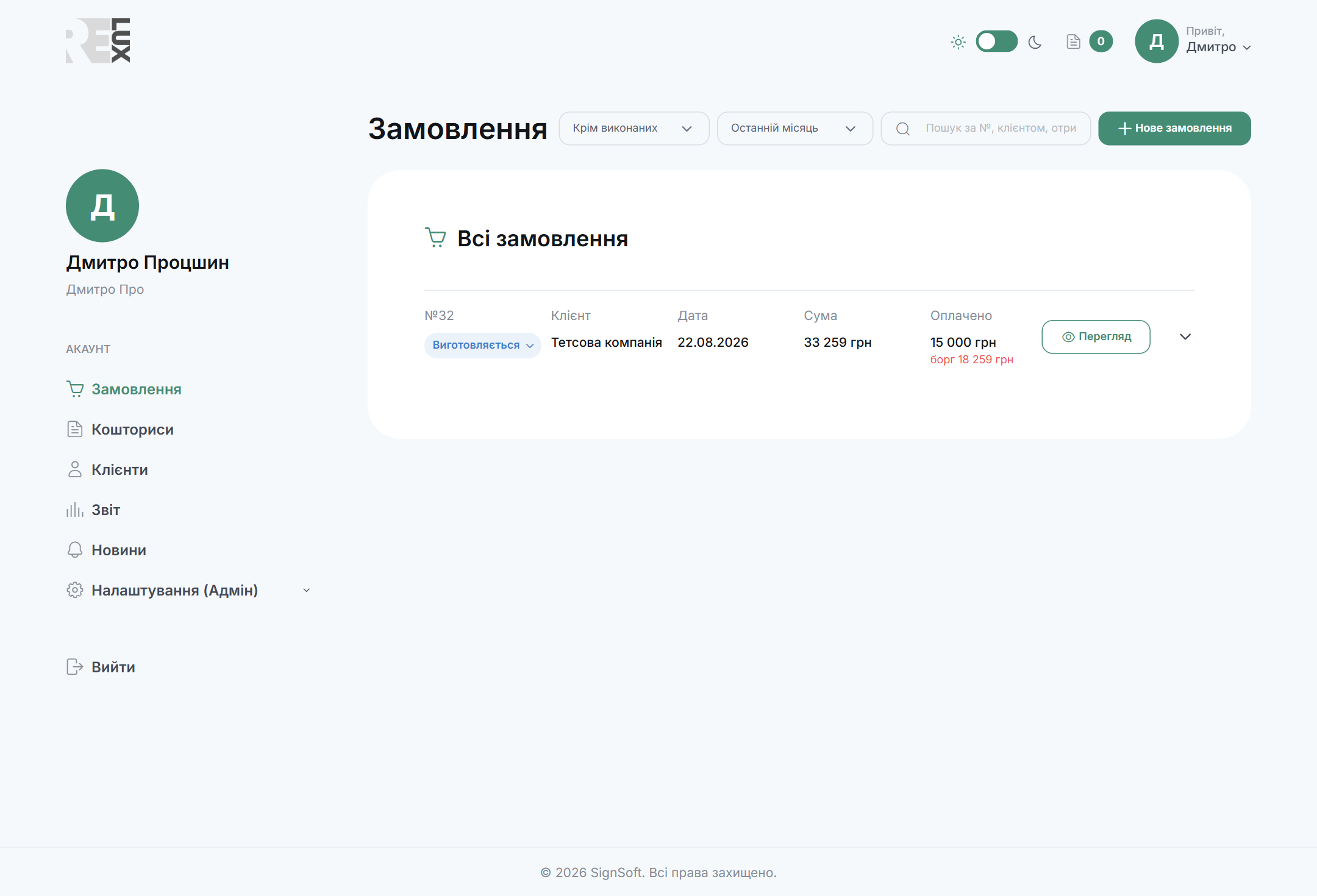Open Новини in the sidebar
Viewport: 1317px width, 896px height.
click(x=107, y=550)
